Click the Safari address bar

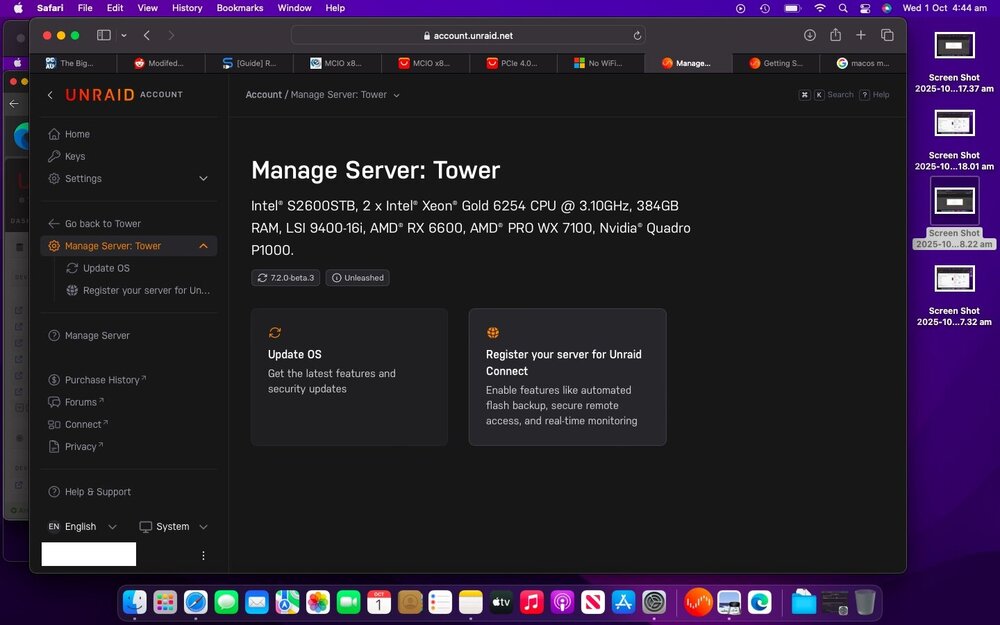tap(467, 36)
